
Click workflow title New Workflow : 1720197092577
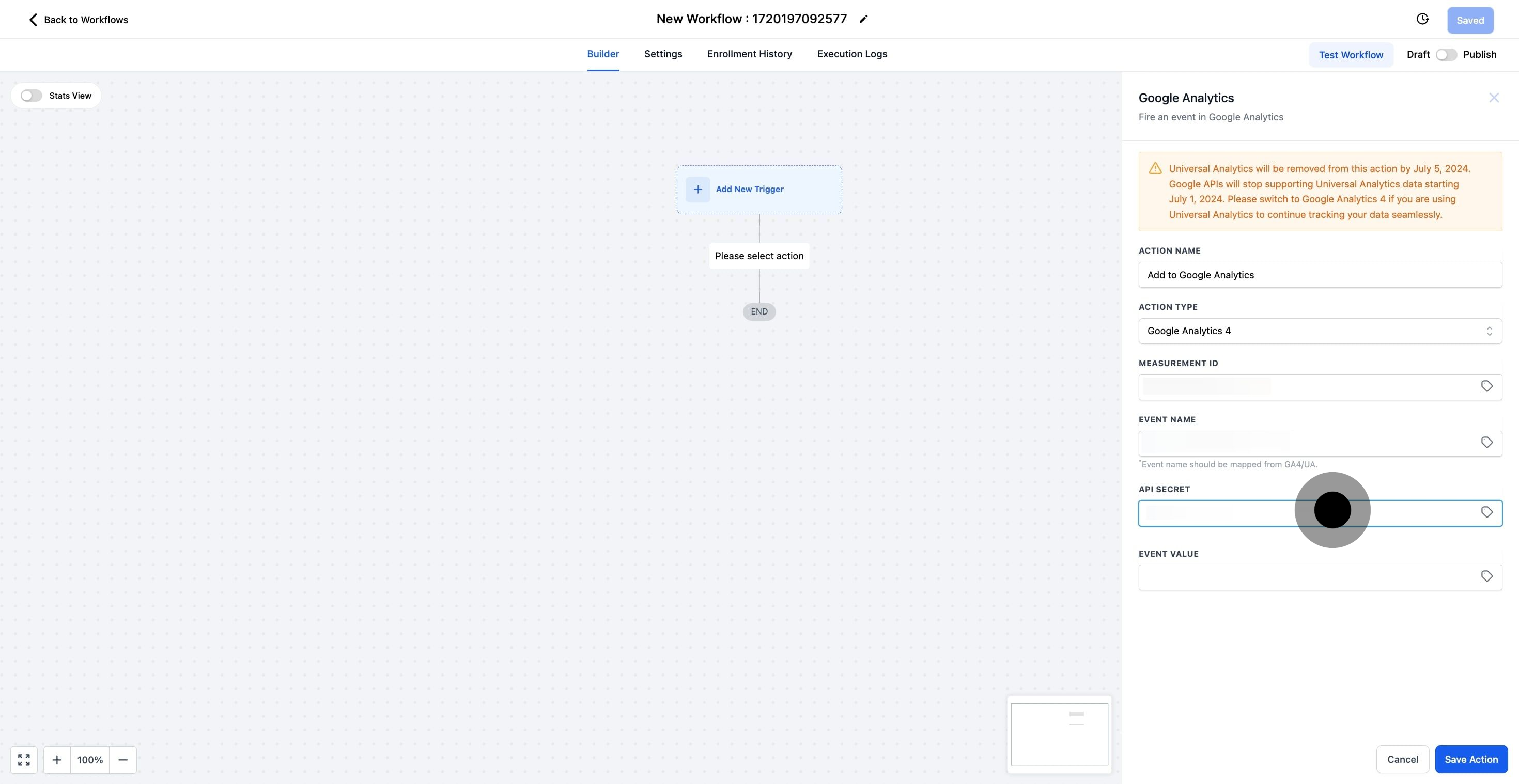tap(751, 19)
